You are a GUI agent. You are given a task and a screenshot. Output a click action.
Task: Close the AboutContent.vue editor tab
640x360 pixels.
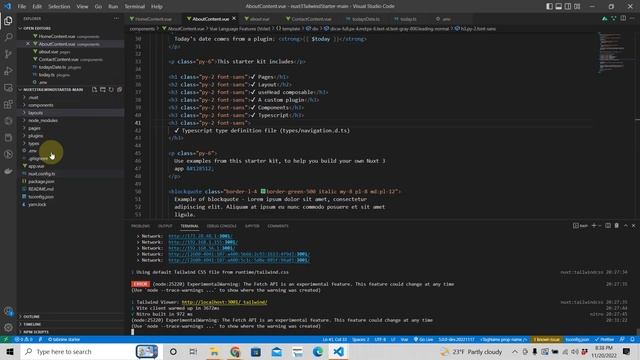pyautogui.click(x=234, y=18)
